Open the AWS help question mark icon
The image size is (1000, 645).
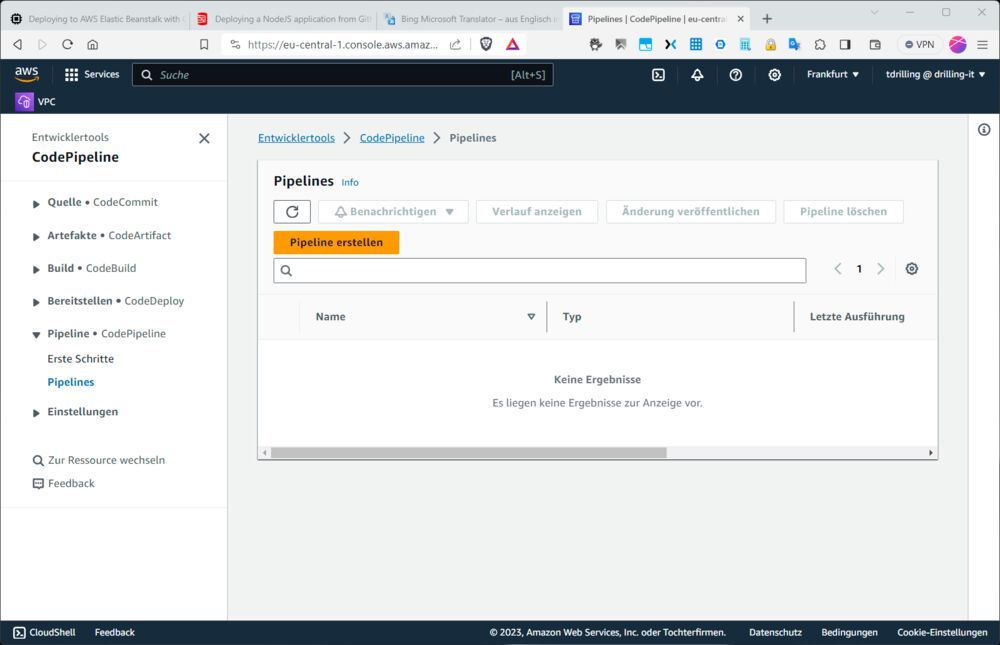click(x=736, y=75)
